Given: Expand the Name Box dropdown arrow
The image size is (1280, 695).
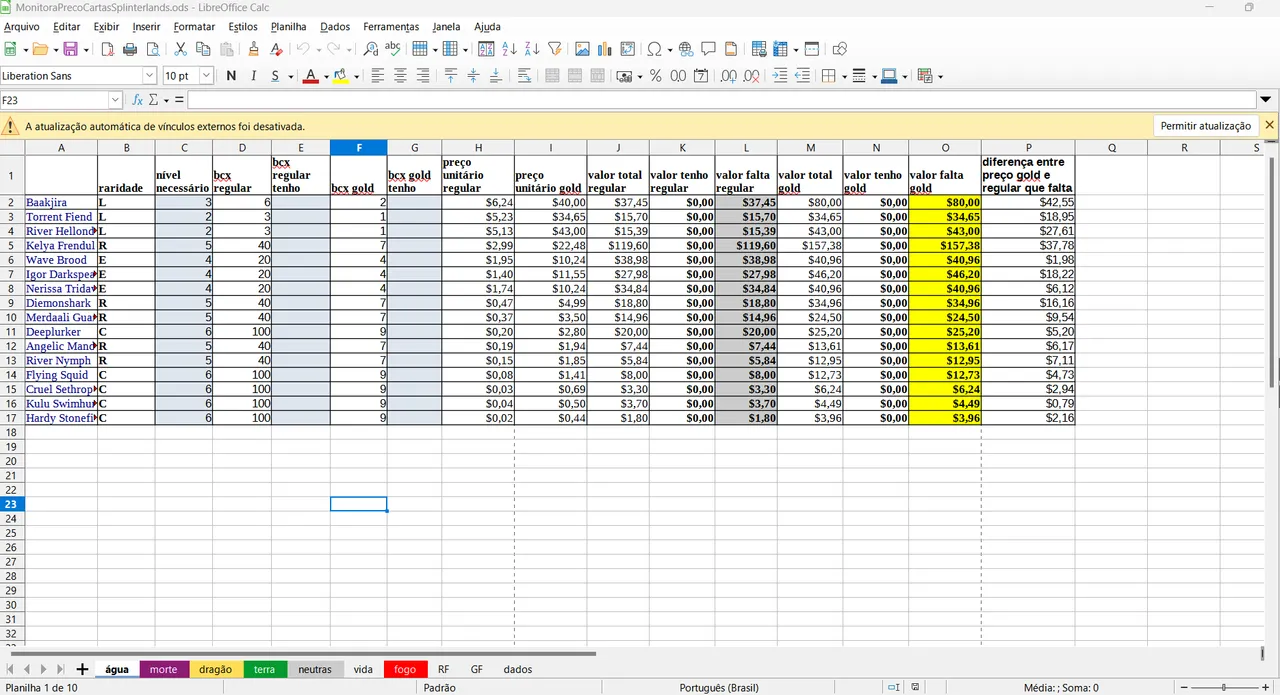Looking at the screenshot, I should pyautogui.click(x=116, y=100).
